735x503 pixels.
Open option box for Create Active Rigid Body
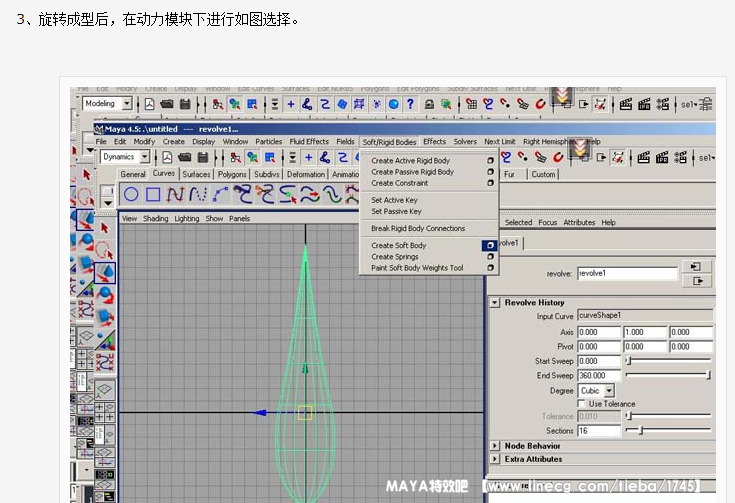coord(490,160)
